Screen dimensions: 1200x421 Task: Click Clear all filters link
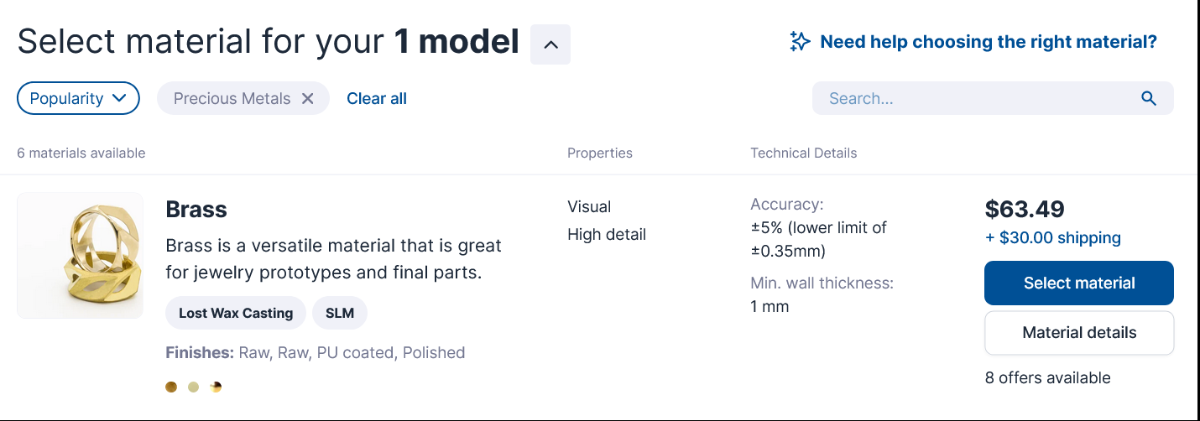tap(376, 98)
